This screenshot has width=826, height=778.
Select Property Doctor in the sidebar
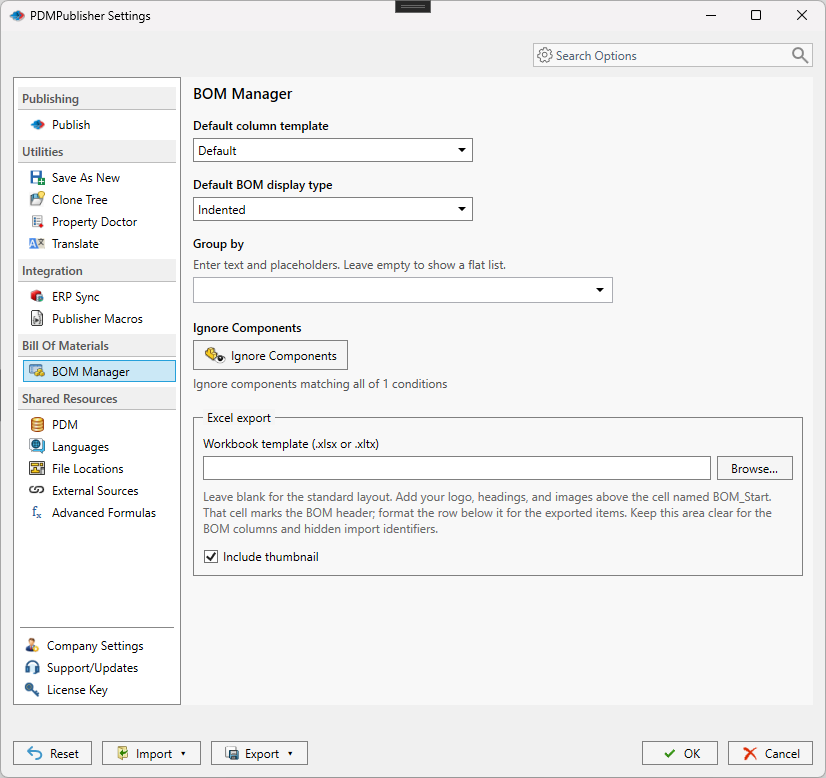click(100, 222)
